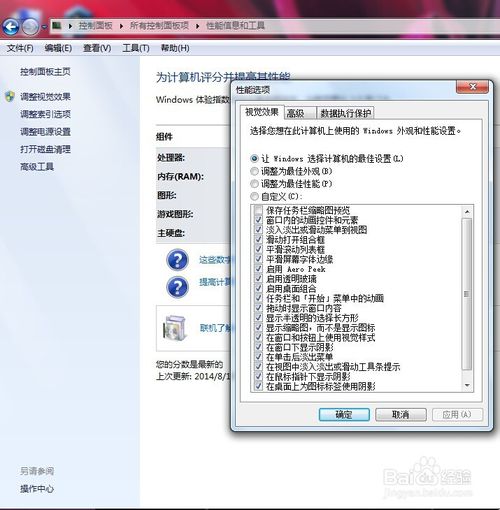
Task: Disable 启用透明玻璃 checkbox
Action: (x=258, y=279)
